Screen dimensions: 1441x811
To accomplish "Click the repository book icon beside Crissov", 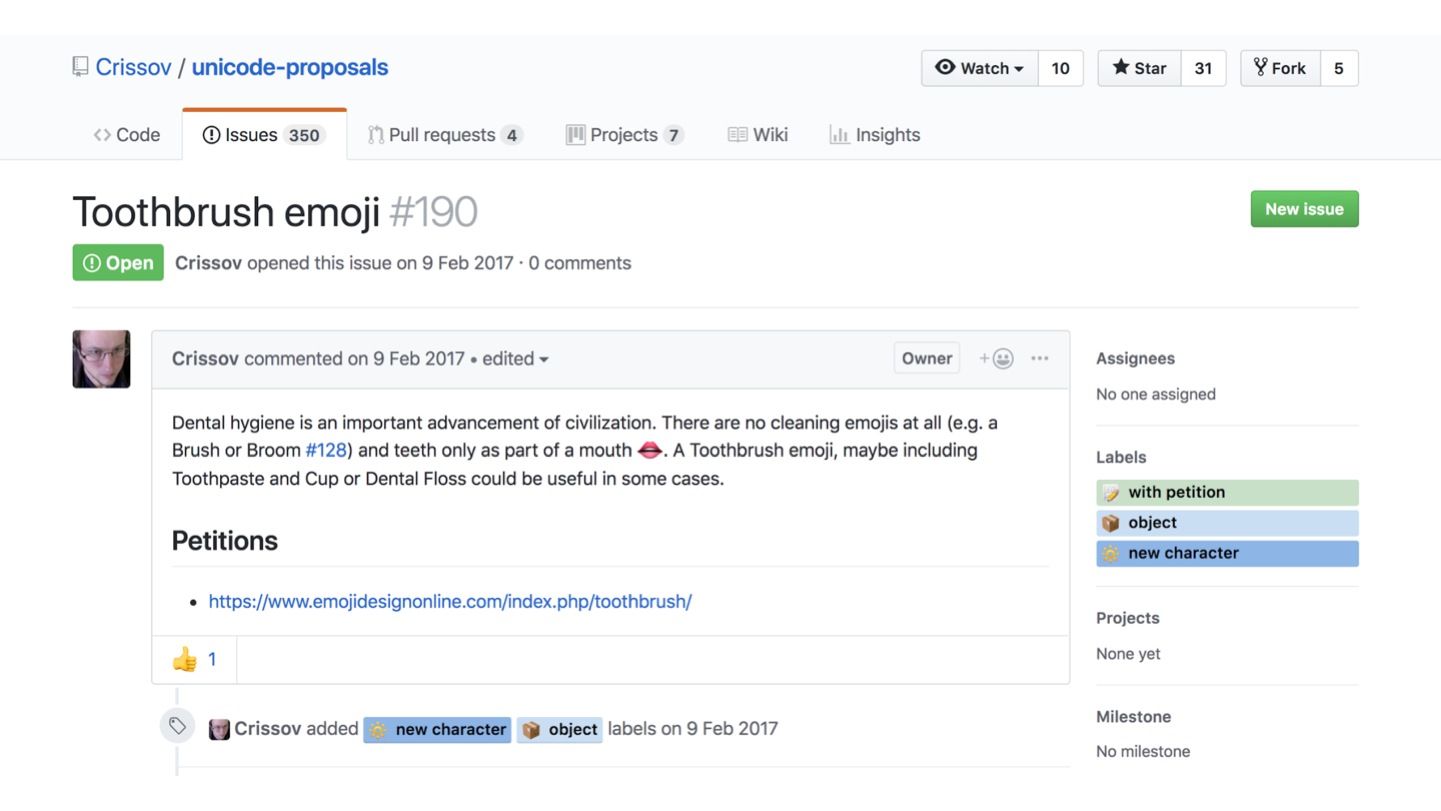I will 80,67.
